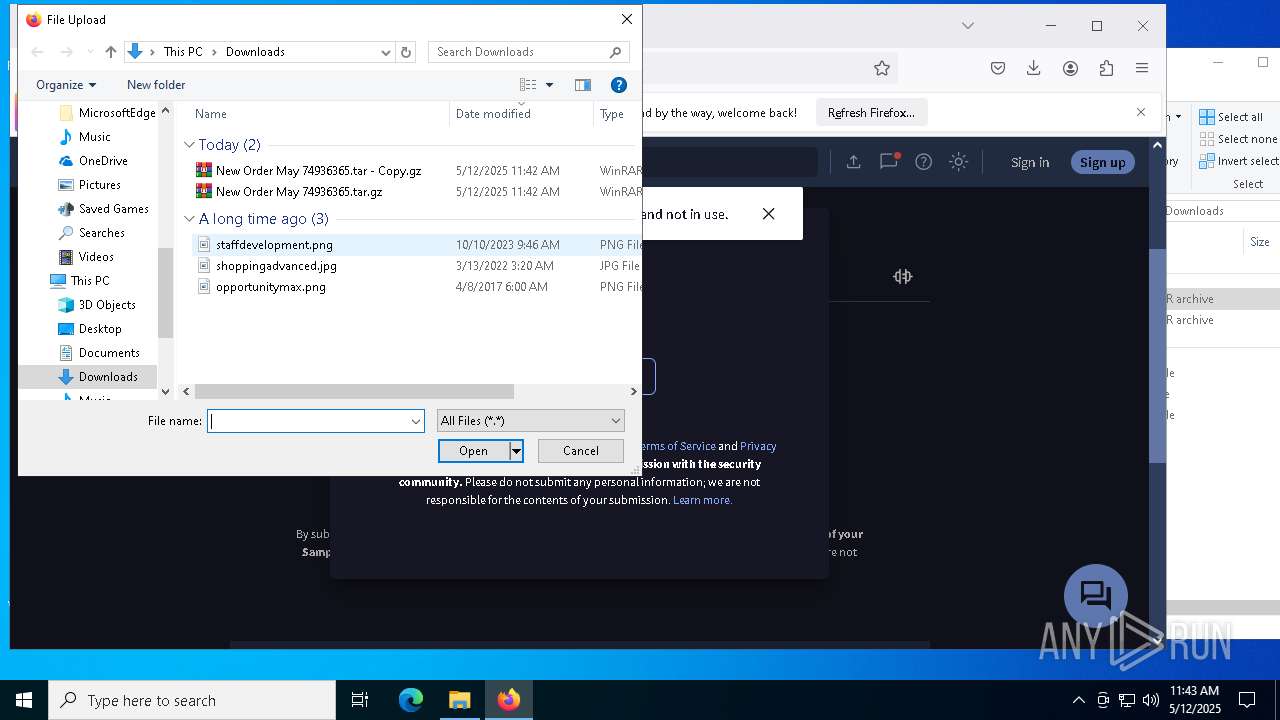The width and height of the screenshot is (1280, 720).
Task: Select Desktop in navigation tree
Action: [x=100, y=329]
